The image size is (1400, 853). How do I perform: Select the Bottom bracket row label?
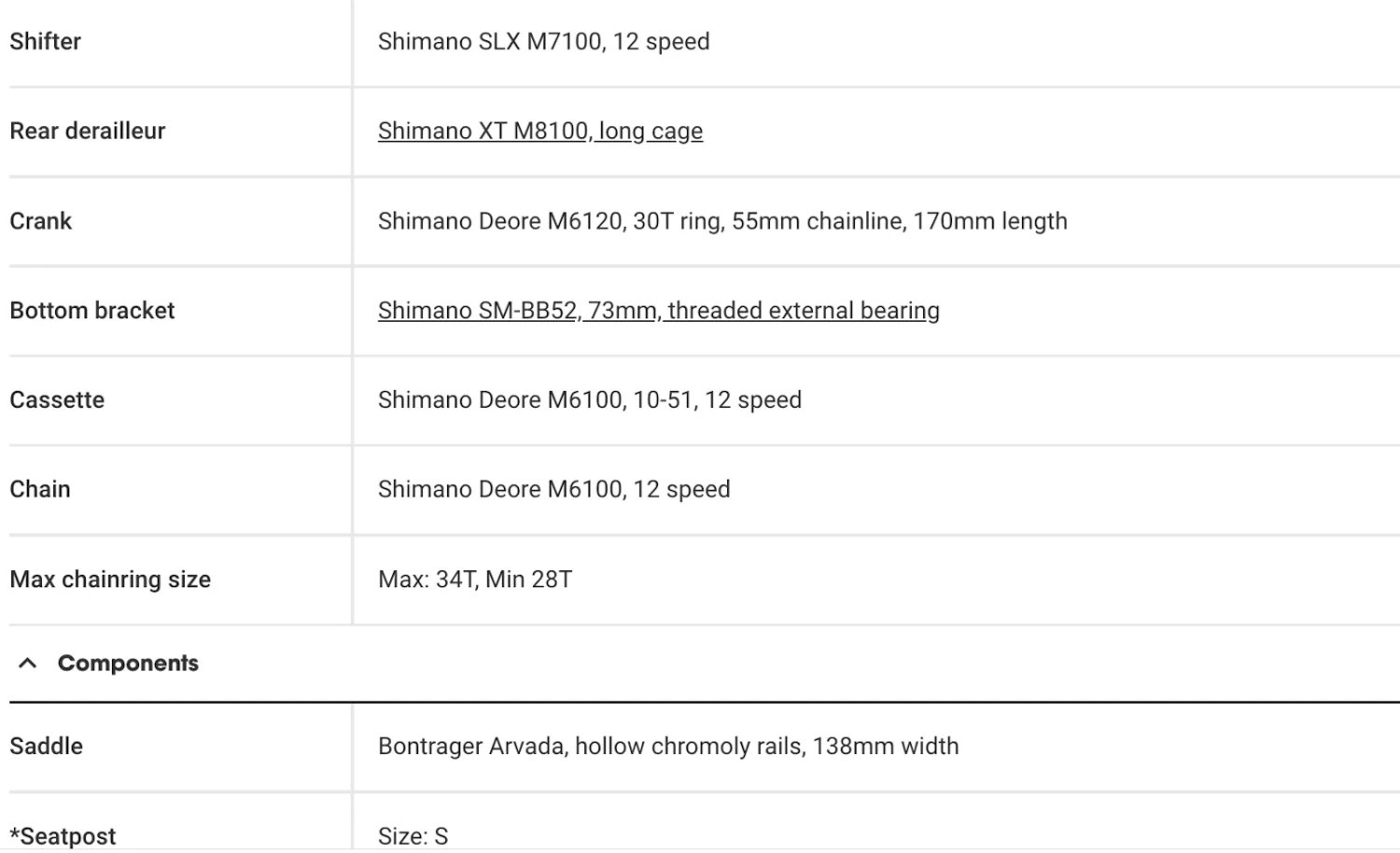pos(91,311)
